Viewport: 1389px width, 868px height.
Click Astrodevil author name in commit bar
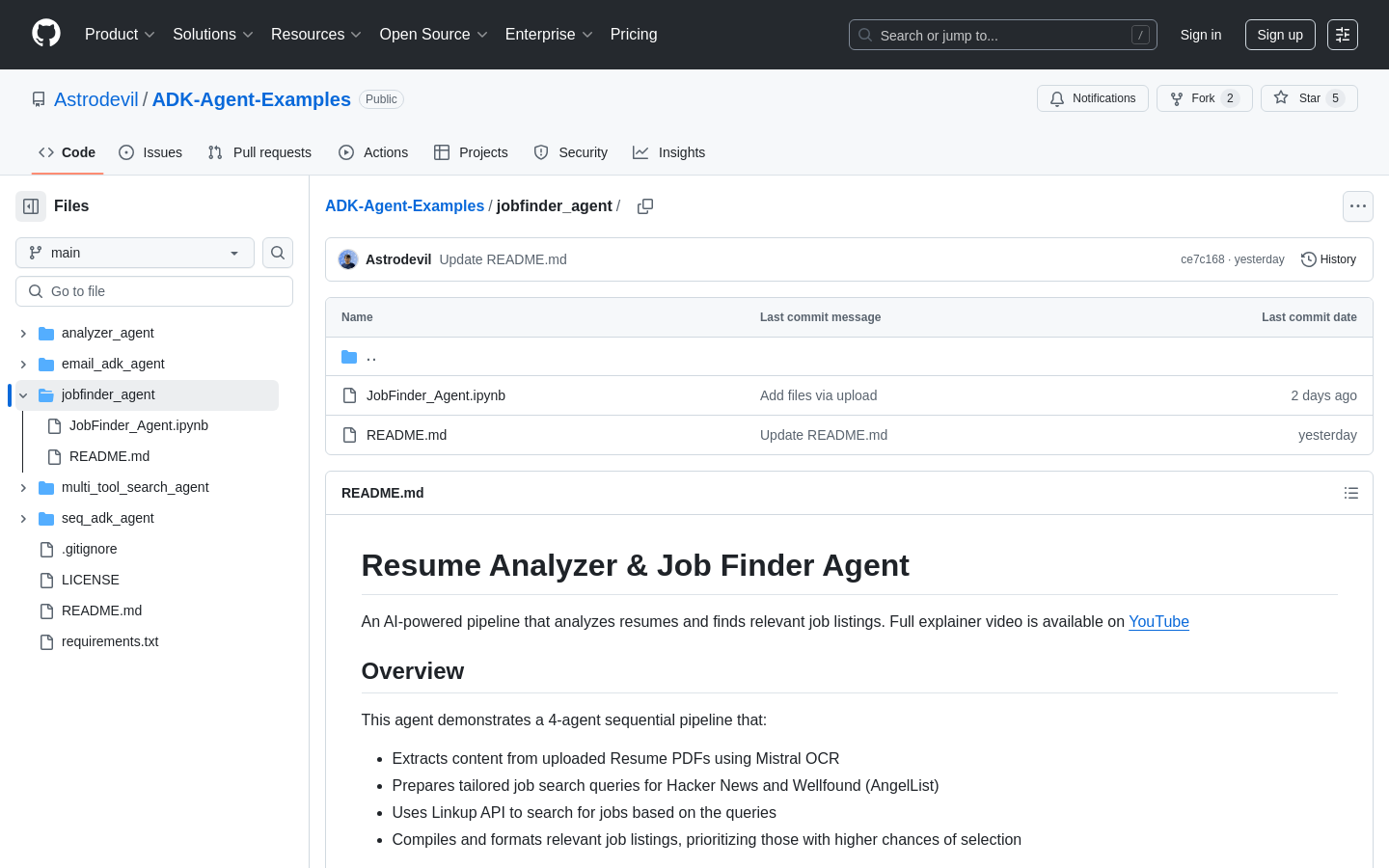coord(398,259)
